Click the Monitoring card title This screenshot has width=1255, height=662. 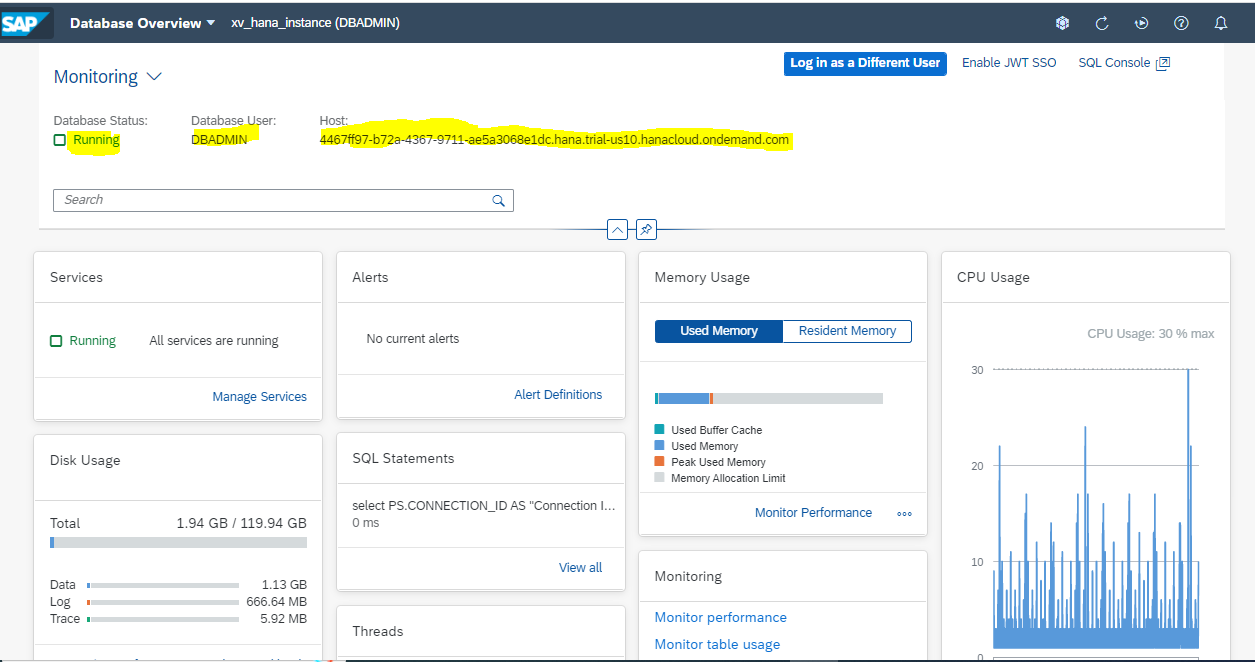(688, 576)
